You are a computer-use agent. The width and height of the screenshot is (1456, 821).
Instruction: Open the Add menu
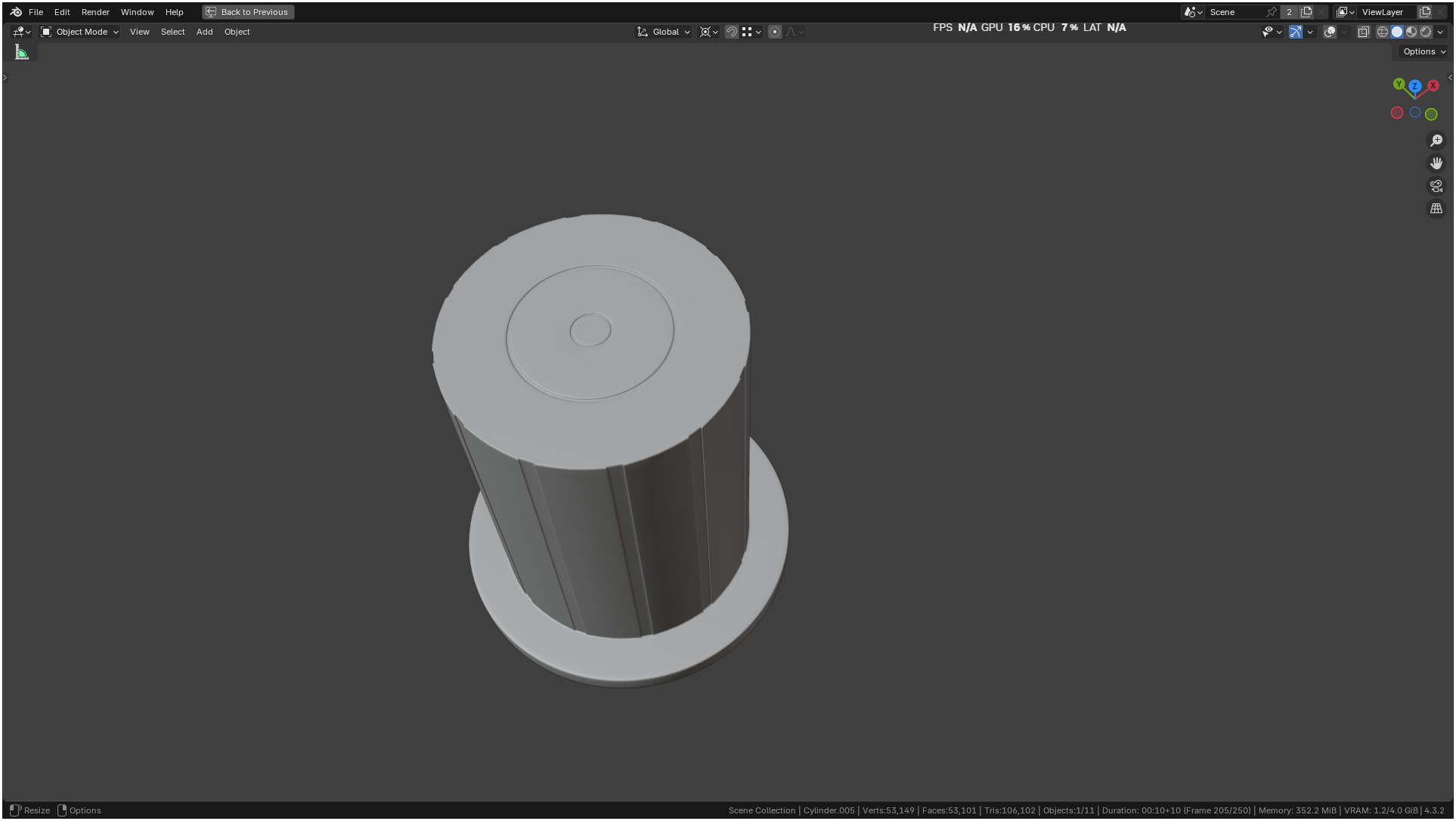coord(204,32)
